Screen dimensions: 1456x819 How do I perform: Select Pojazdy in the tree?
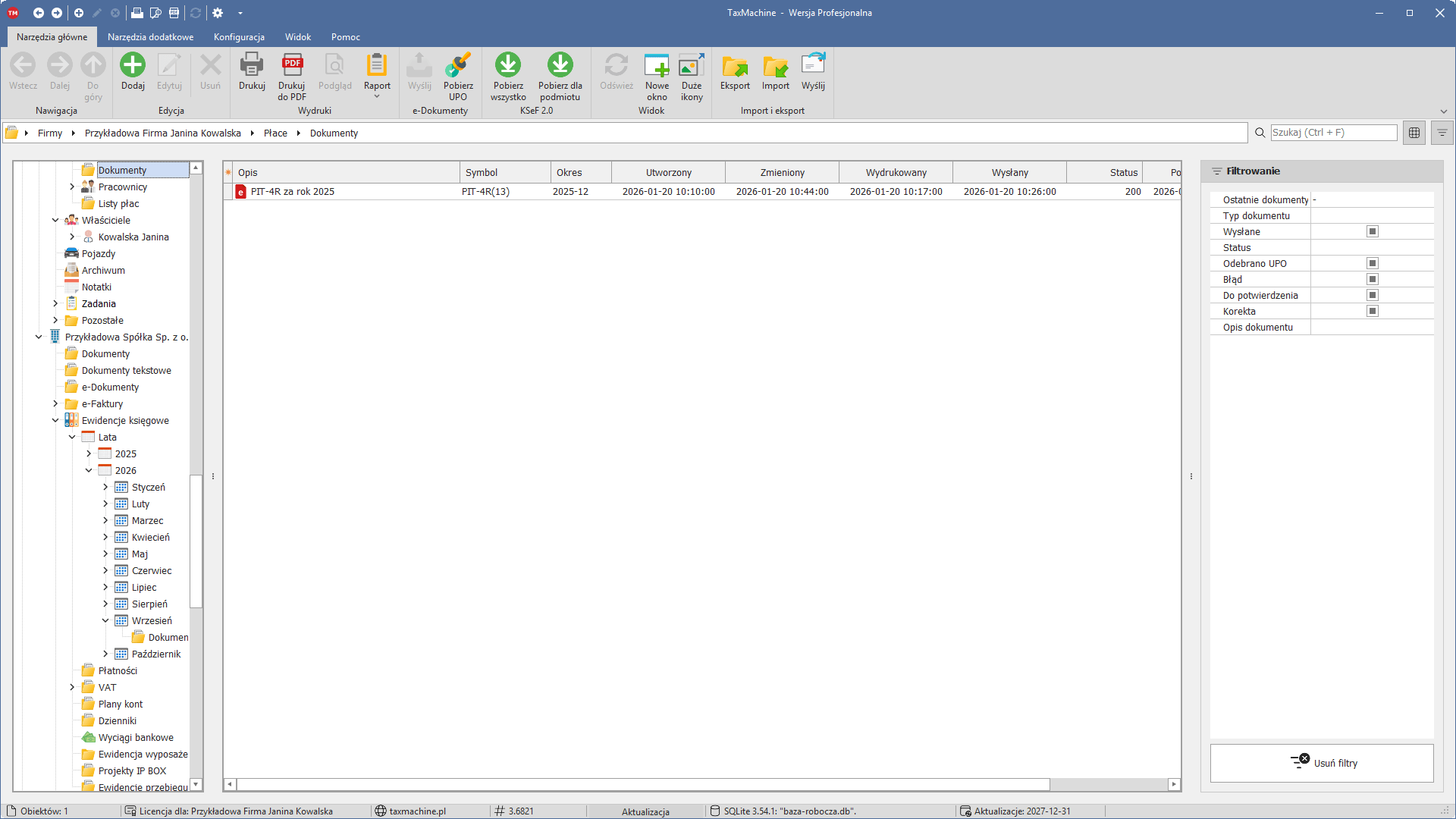click(x=99, y=253)
